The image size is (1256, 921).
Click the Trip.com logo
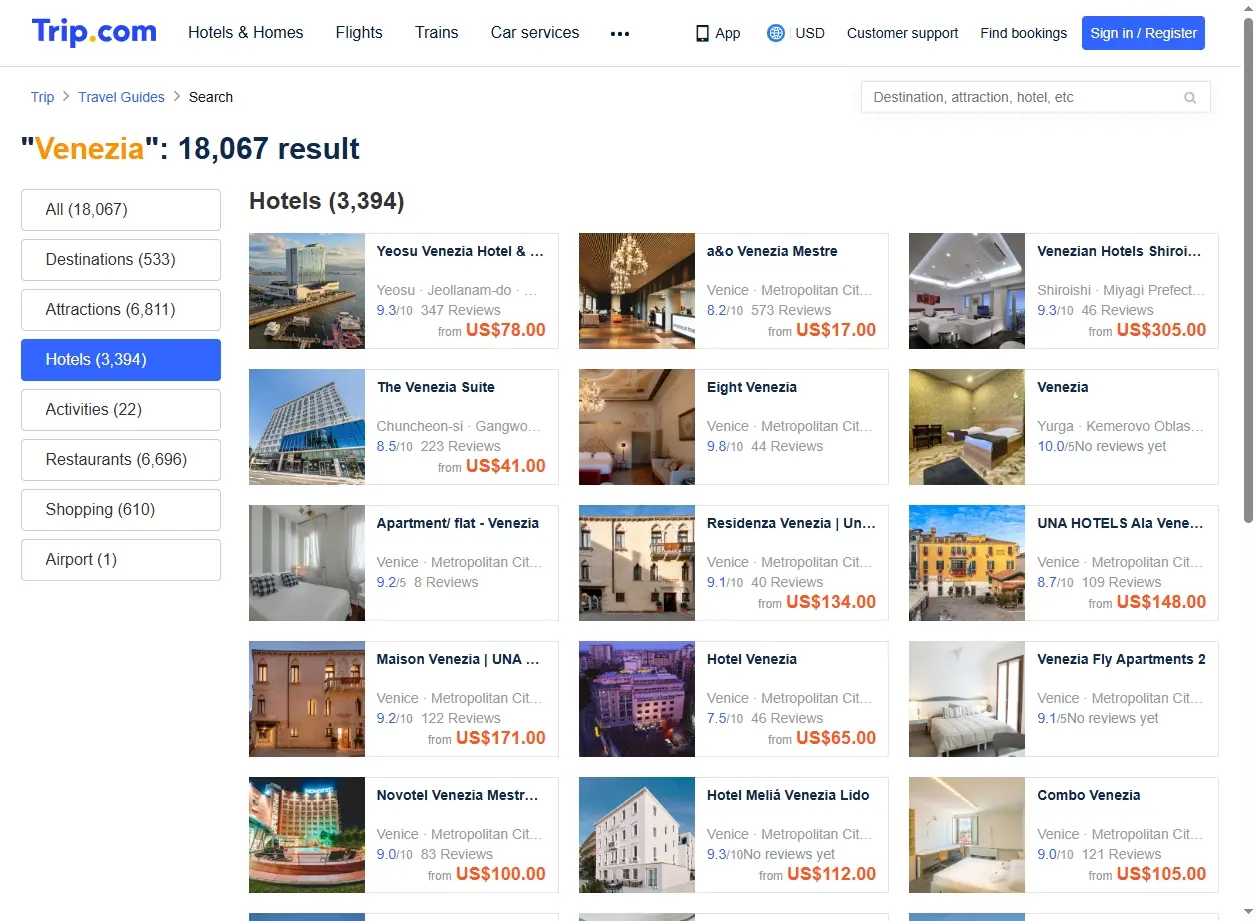(94, 32)
